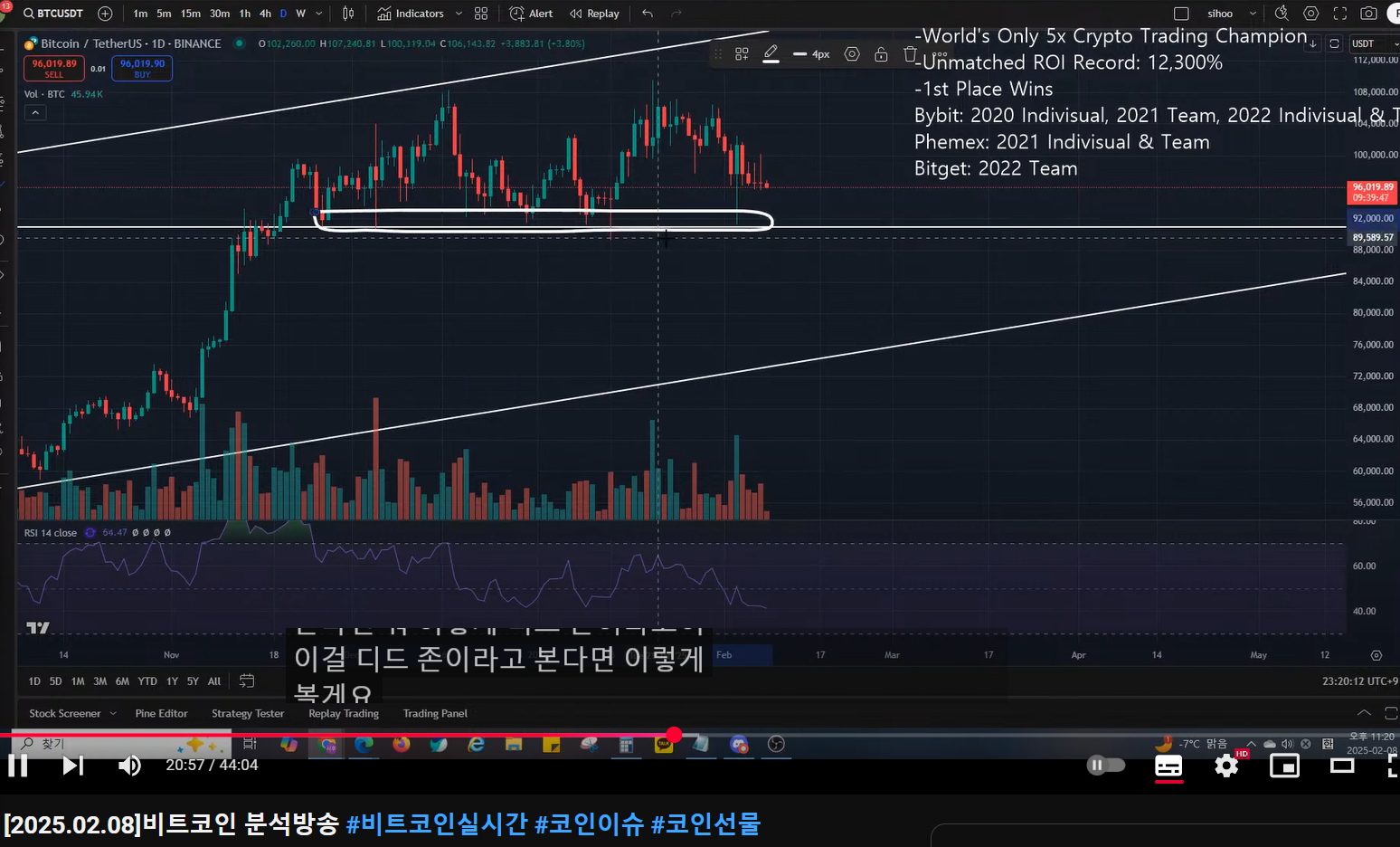Expand the indicator favorites dropdown arrow
Screen dimensions: 1400x847
click(459, 14)
